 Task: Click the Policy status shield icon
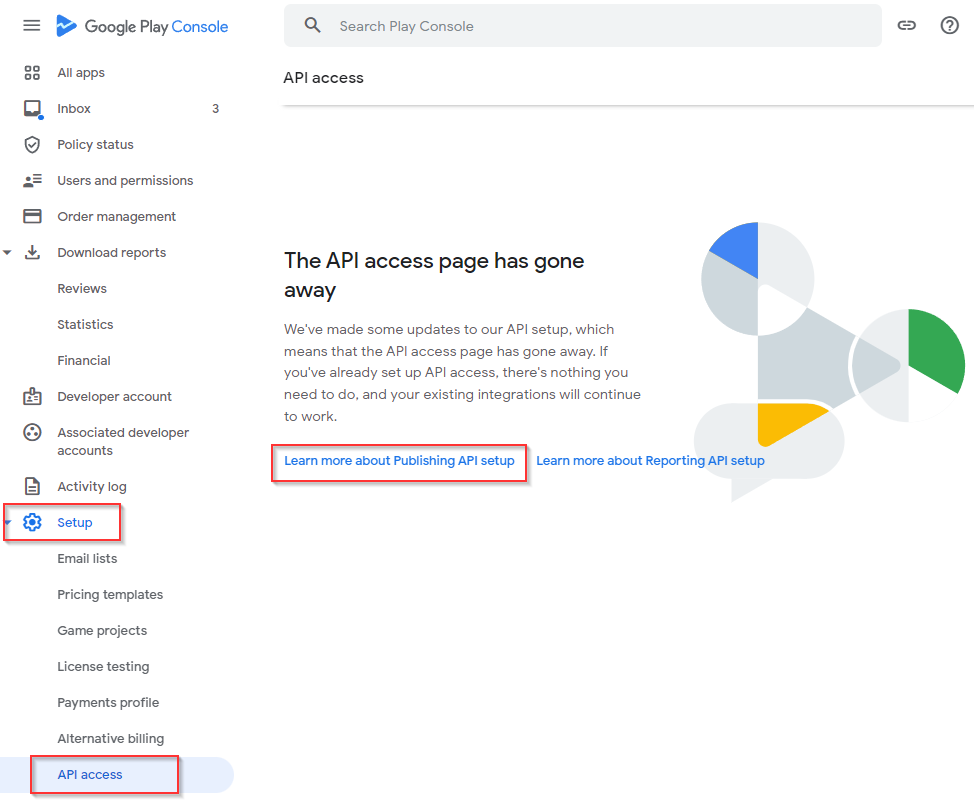coord(33,144)
